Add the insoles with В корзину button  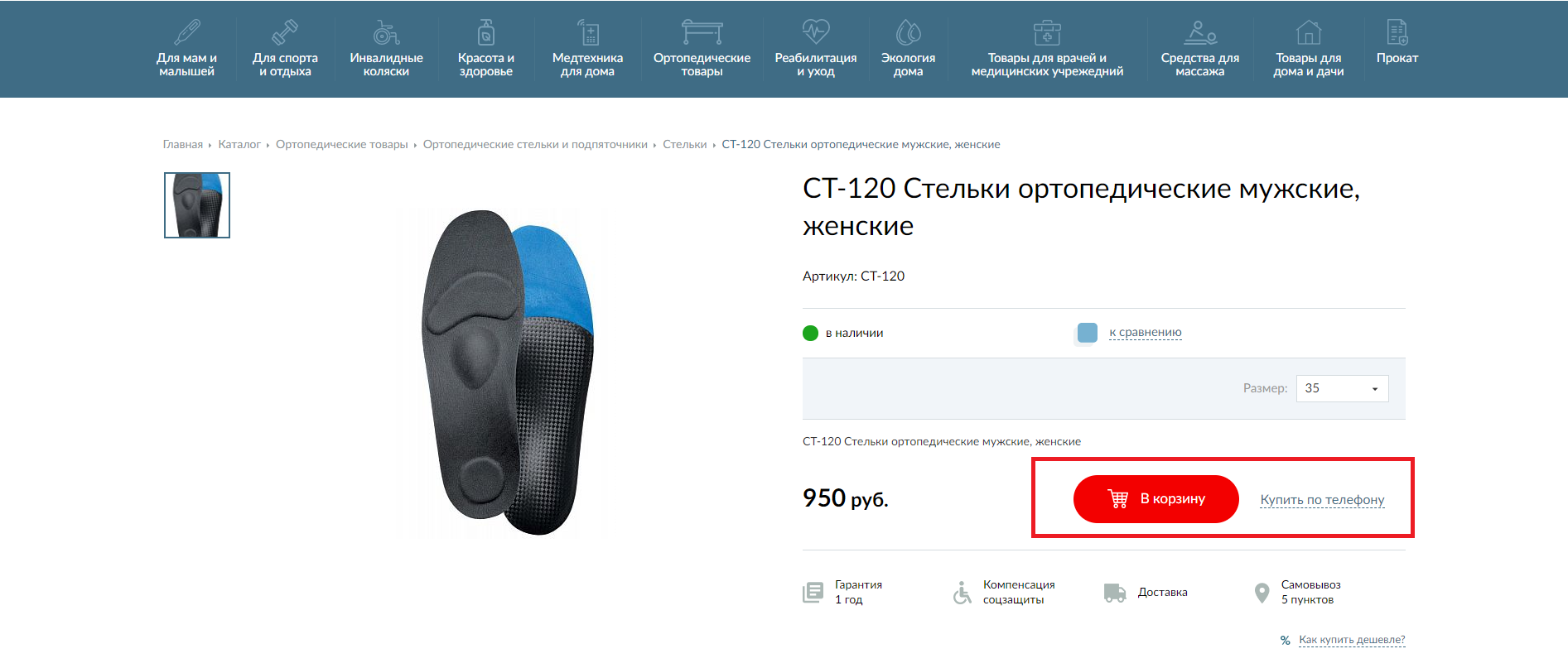click(1155, 499)
